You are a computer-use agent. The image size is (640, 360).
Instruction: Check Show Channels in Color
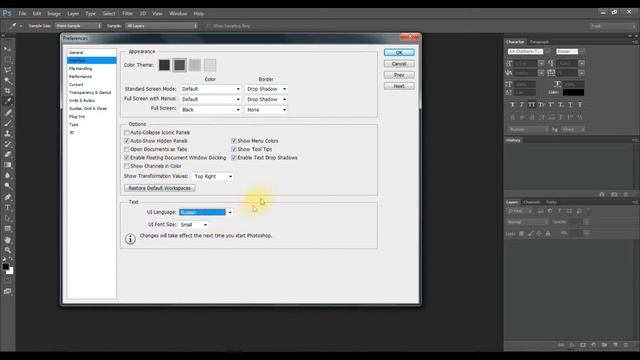point(127,166)
